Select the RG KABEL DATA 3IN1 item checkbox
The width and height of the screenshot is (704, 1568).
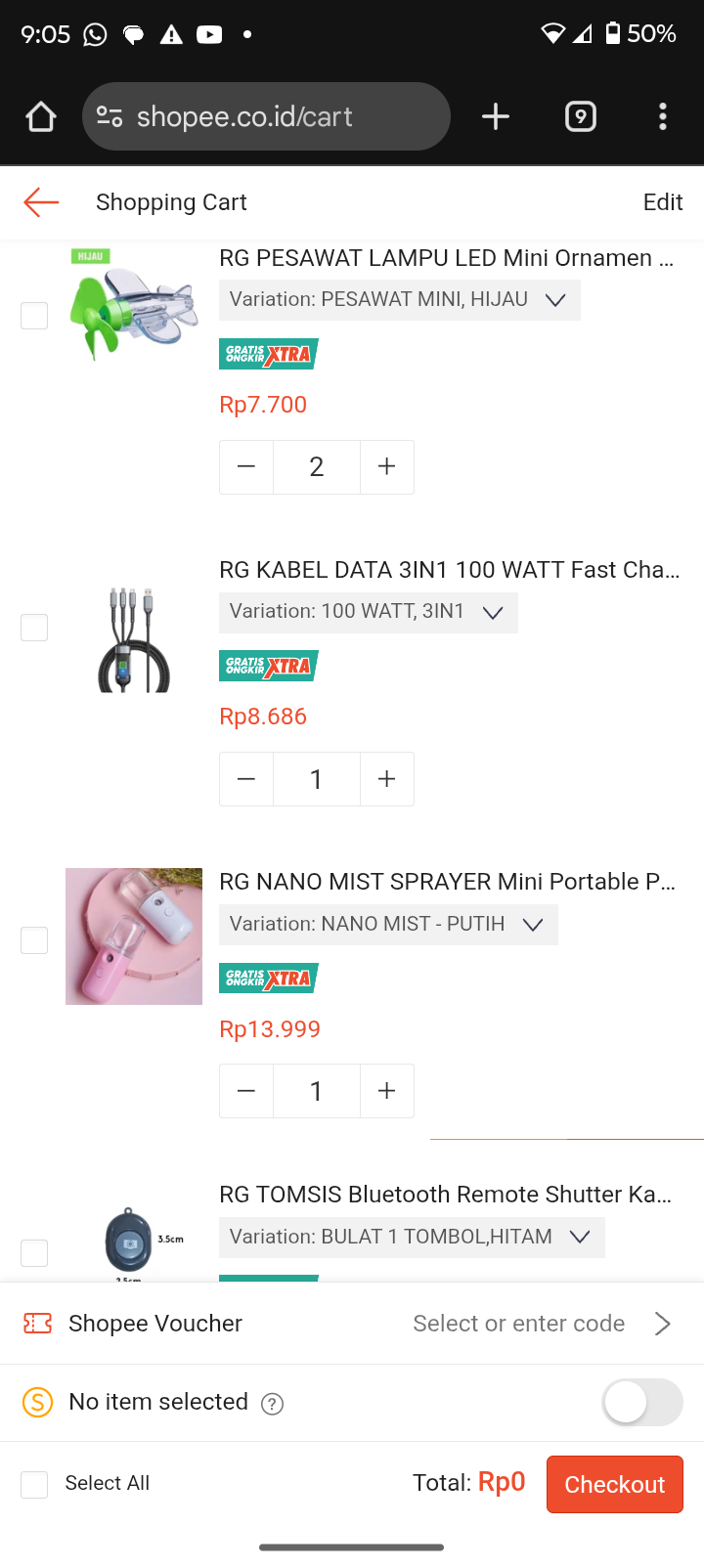pos(34,628)
